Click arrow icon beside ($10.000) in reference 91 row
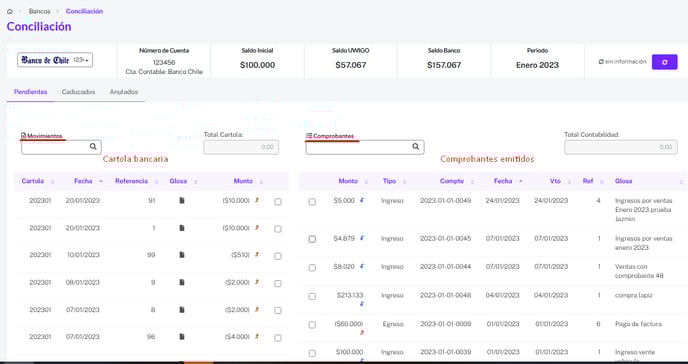Screen dimensions: 688x364 point(257,200)
